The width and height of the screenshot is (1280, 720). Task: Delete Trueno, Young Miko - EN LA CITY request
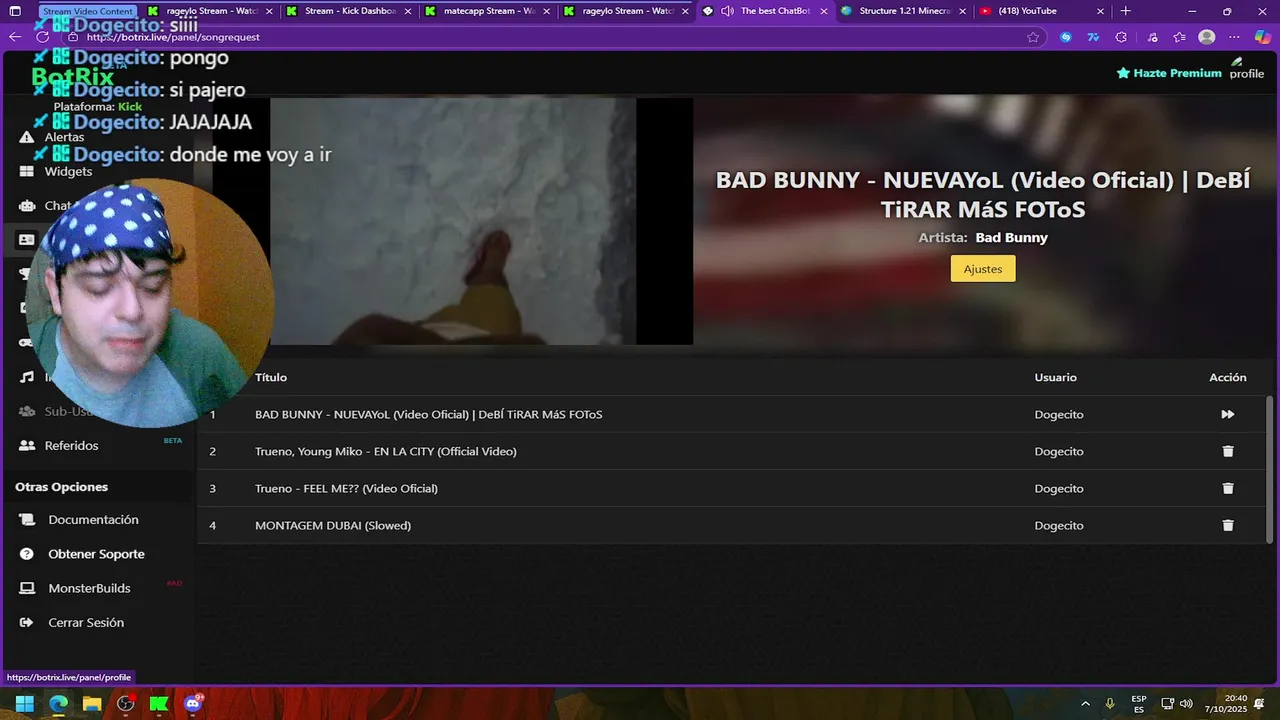(x=1228, y=451)
